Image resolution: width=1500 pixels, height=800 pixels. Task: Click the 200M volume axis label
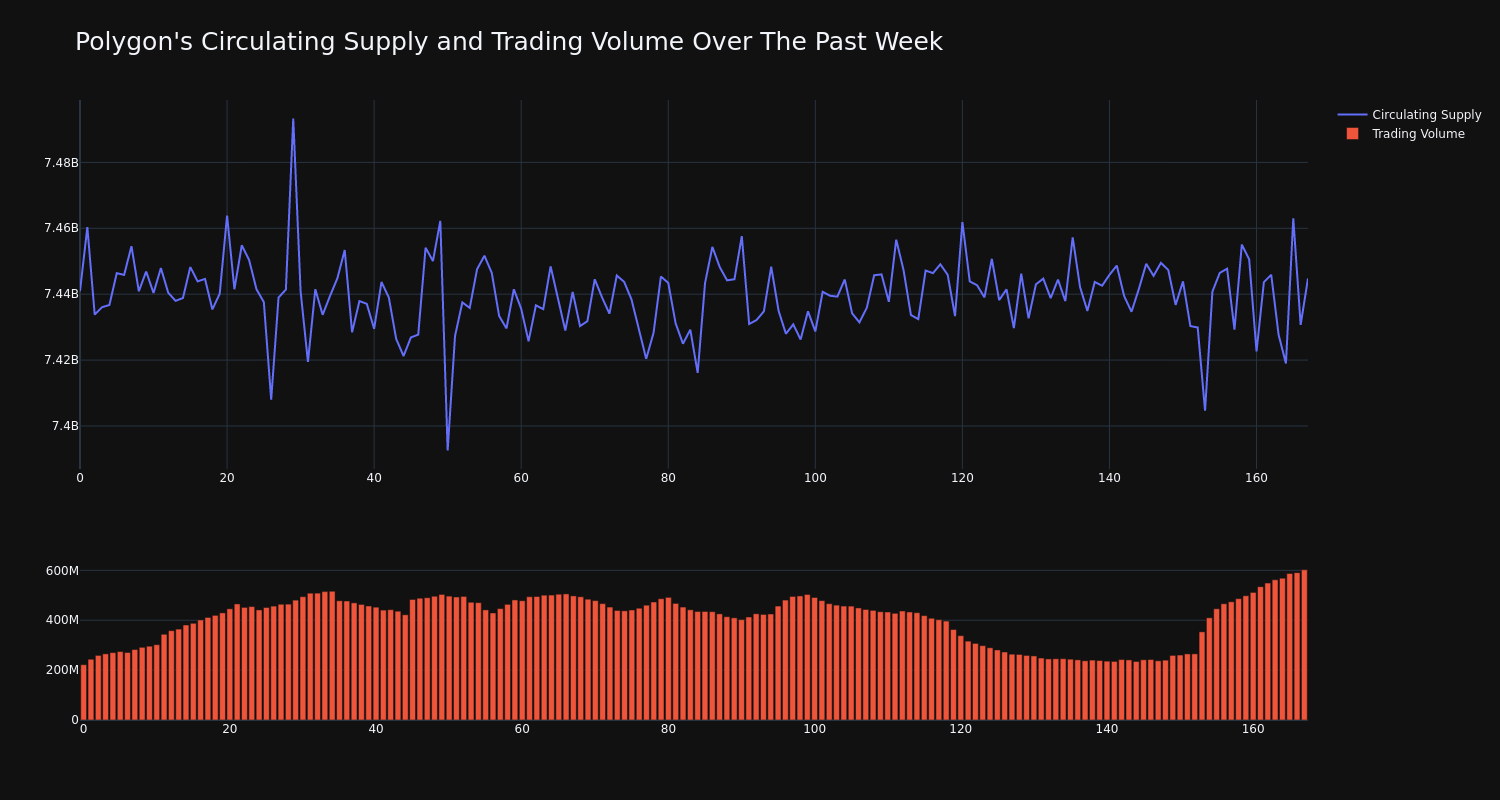point(62,670)
